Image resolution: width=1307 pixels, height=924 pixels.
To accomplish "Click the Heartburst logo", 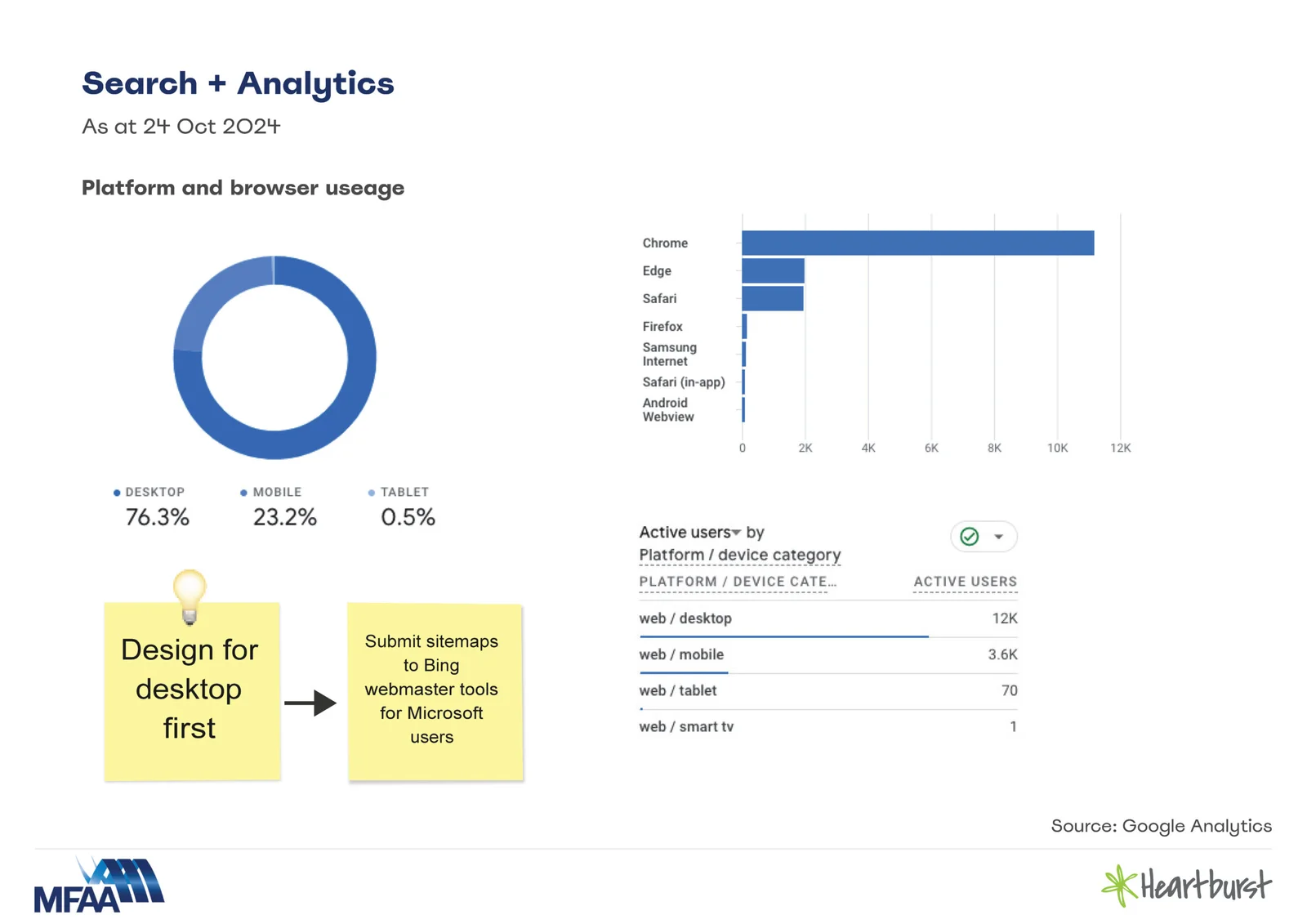I will tap(1186, 886).
